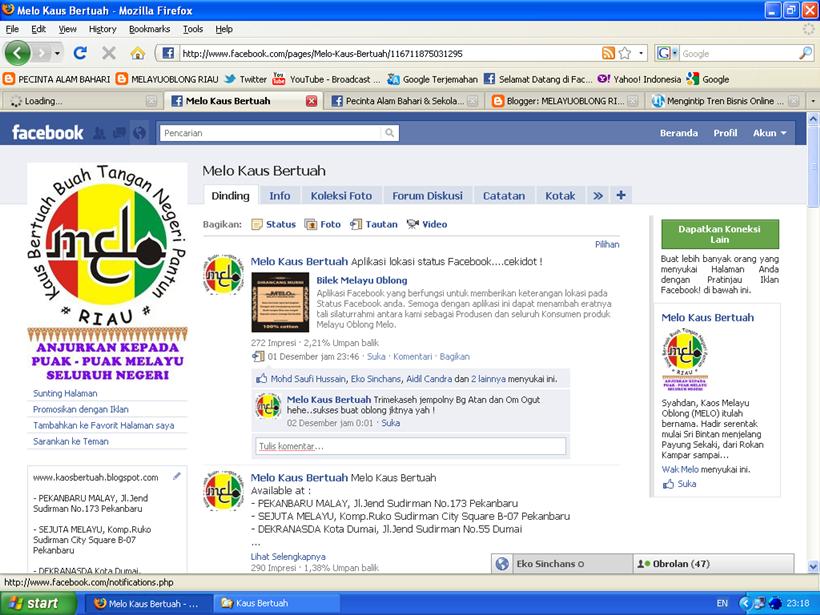Open notifications globe icon in Facebook bar
Screen dimensions: 820x615
(139, 133)
